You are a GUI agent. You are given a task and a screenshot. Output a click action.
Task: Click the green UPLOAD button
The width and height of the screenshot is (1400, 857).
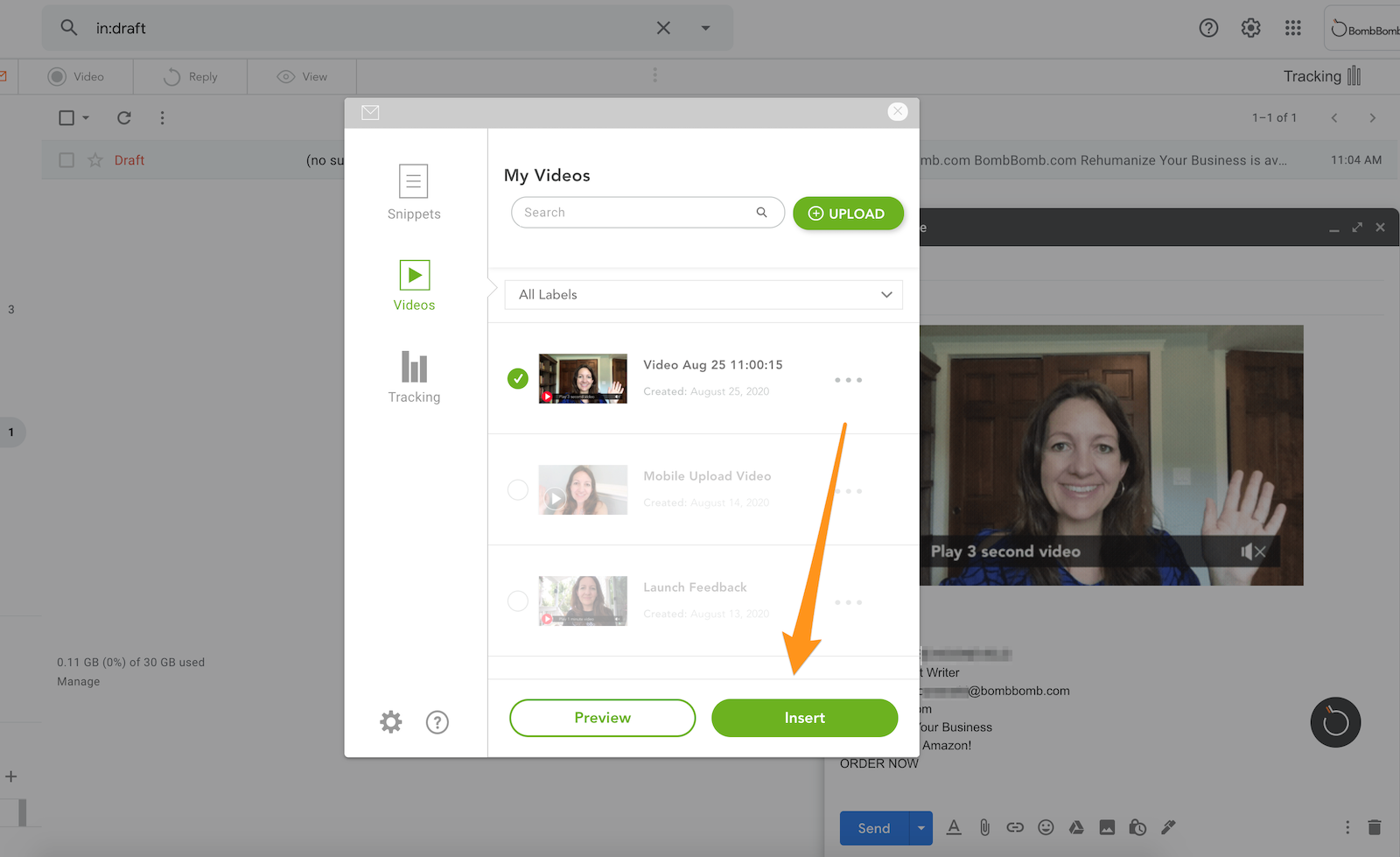[x=848, y=214]
